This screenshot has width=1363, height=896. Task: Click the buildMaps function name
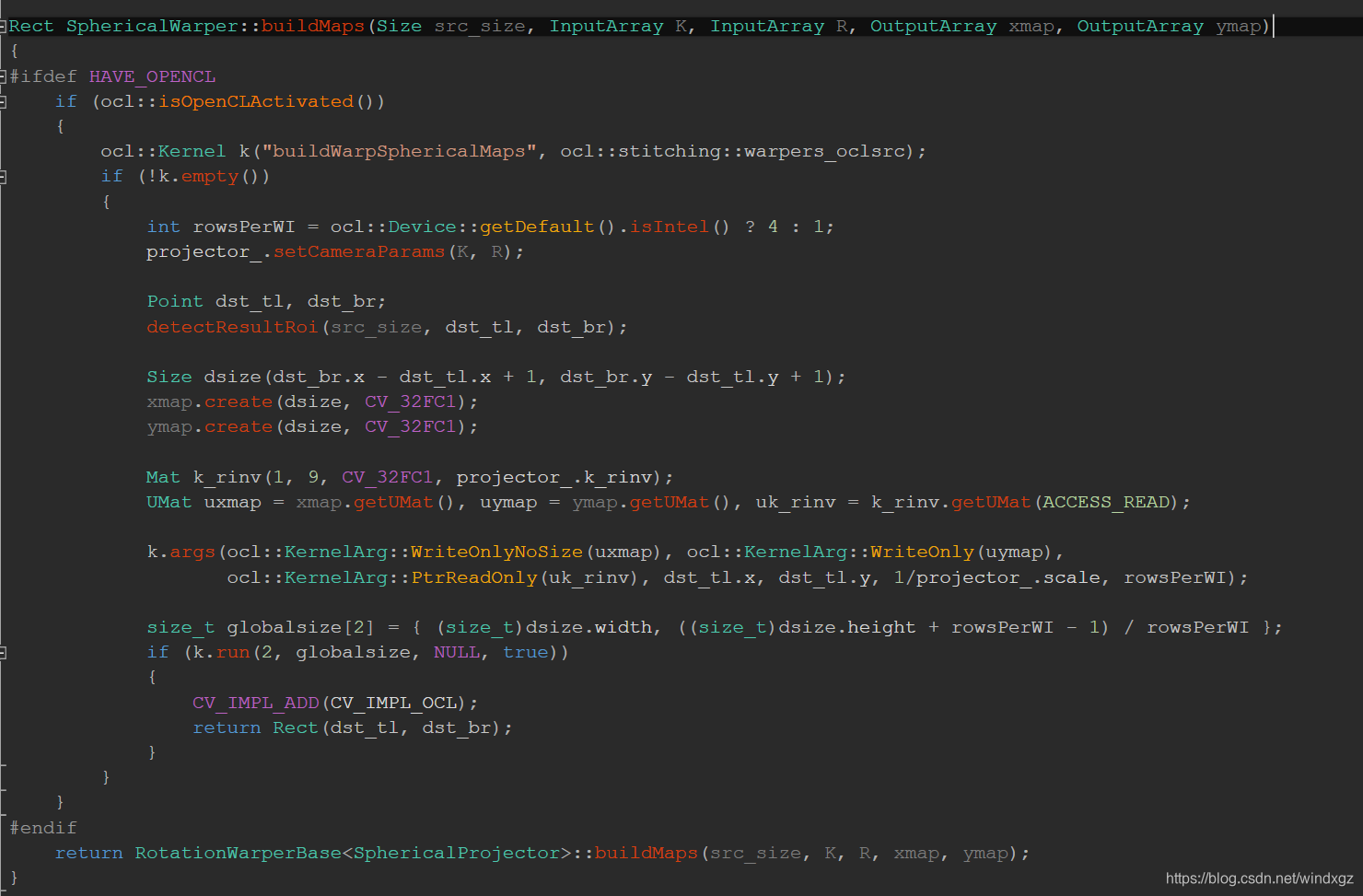[312, 26]
